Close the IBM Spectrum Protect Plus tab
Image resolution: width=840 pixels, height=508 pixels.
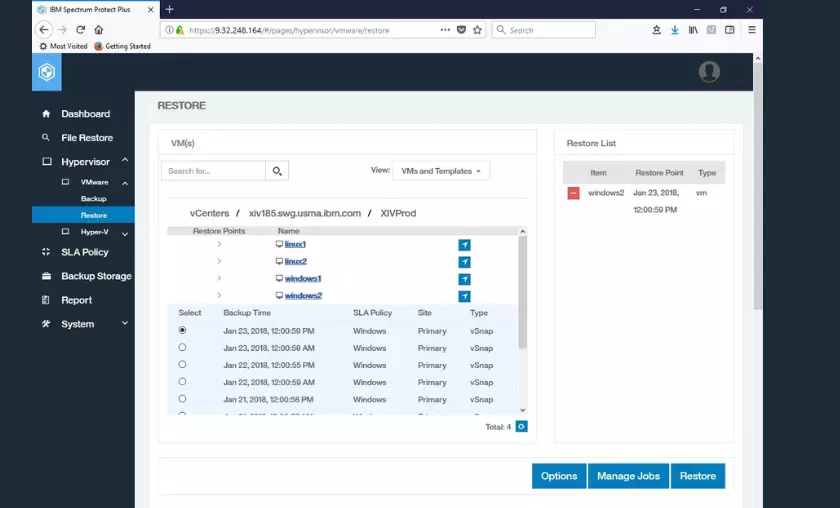[151, 10]
